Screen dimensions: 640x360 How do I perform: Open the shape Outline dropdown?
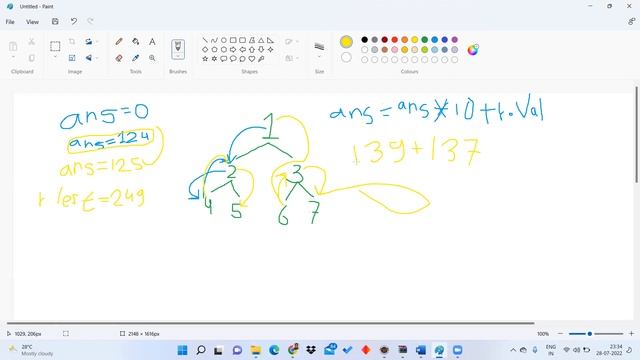coord(291,42)
